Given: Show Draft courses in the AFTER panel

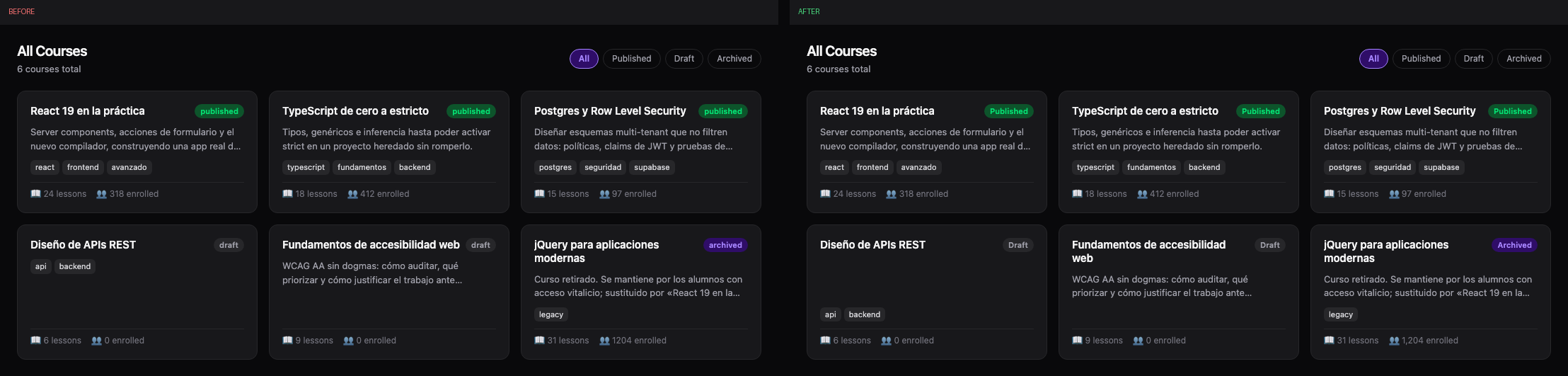Looking at the screenshot, I should [x=1473, y=59].
